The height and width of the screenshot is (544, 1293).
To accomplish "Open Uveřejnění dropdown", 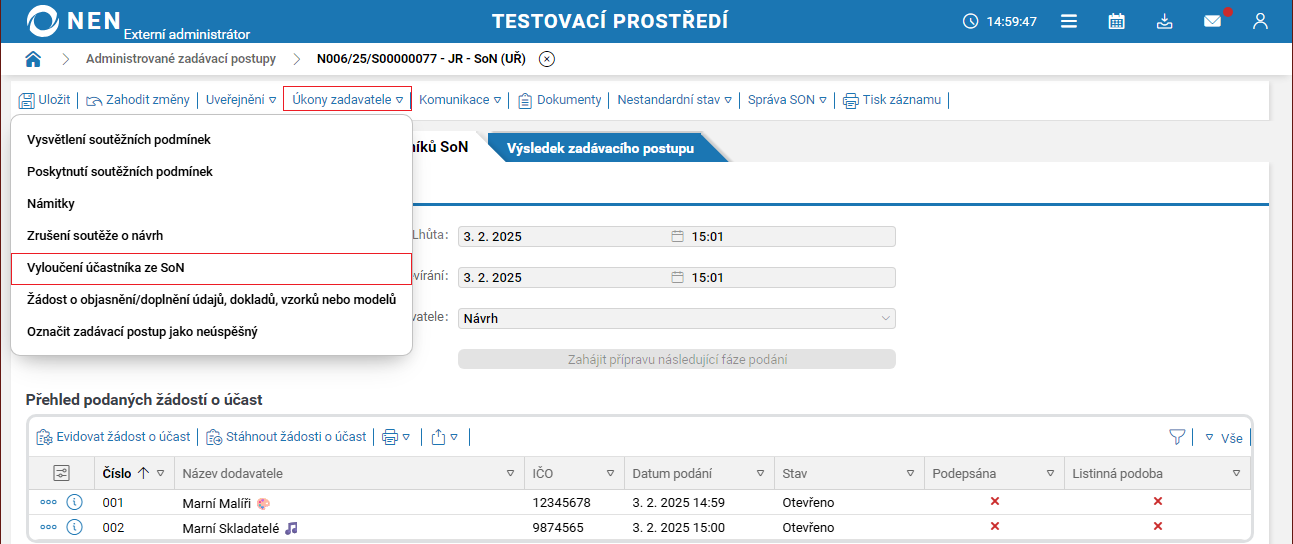I will point(241,100).
